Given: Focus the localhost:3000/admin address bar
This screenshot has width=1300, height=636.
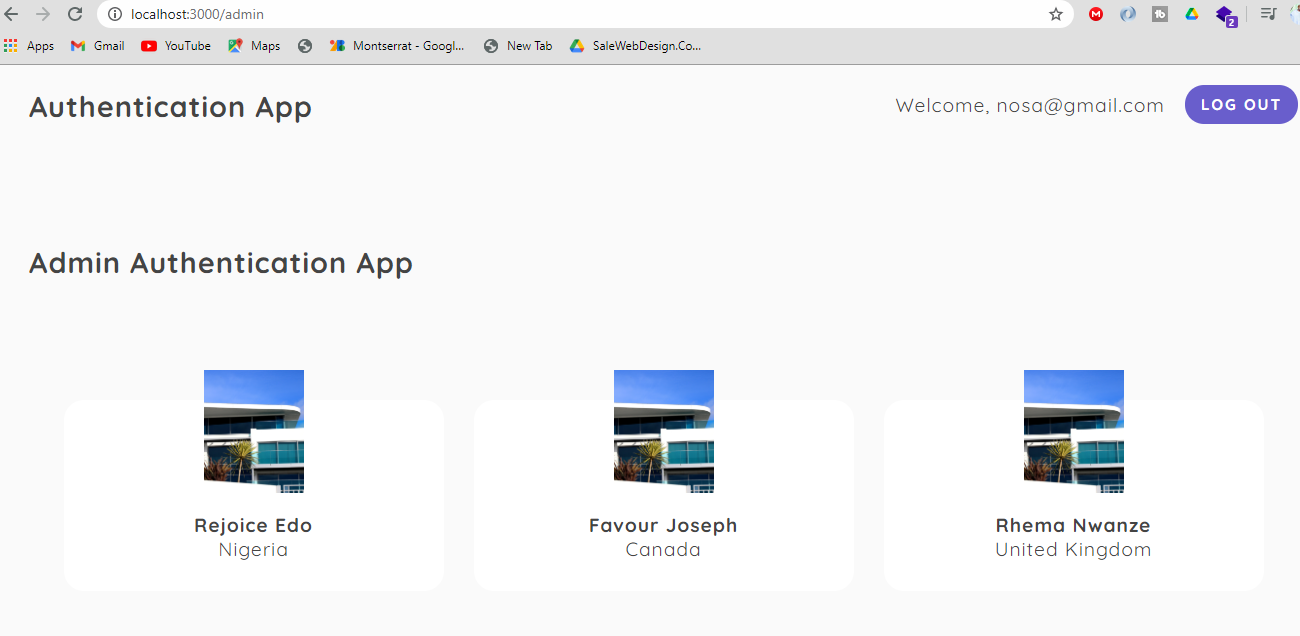Looking at the screenshot, I should click(x=585, y=14).
